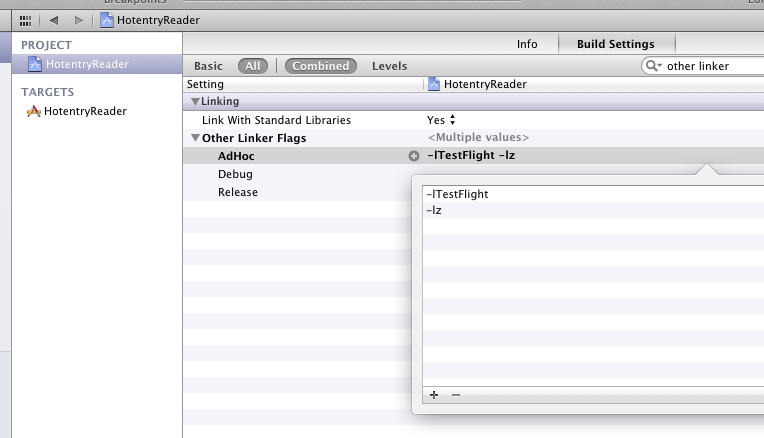The image size is (764, 438).
Task: Click the AdHoc value -lTestFlight -lz
Action: 471,155
